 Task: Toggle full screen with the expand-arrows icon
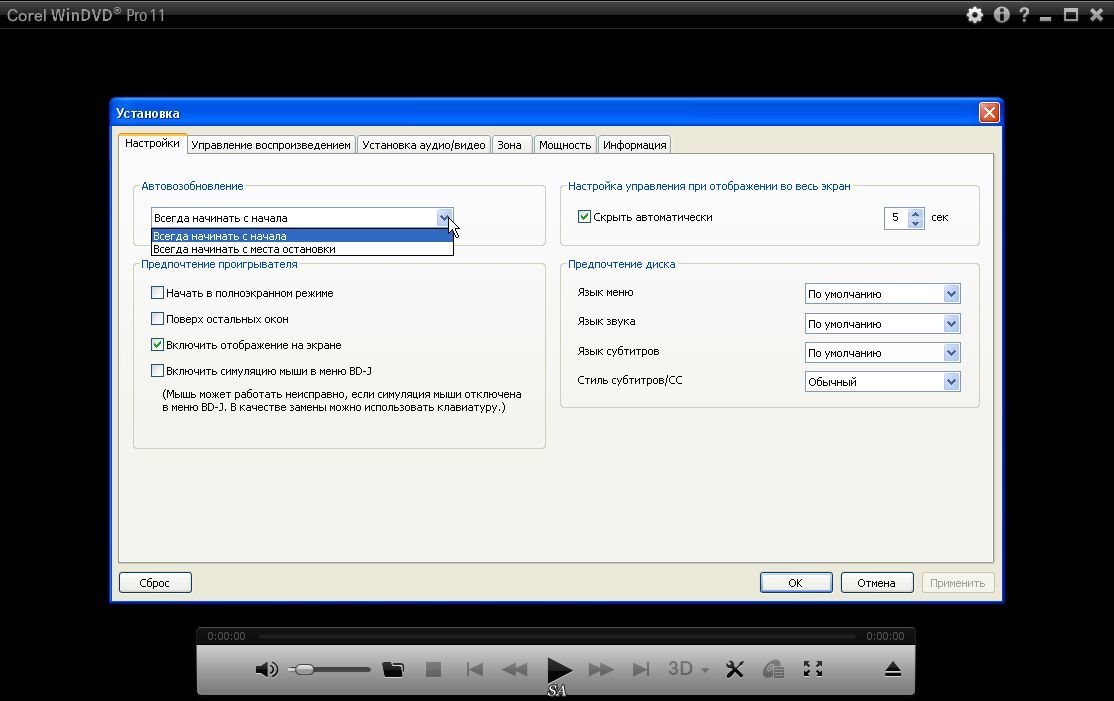(x=813, y=670)
